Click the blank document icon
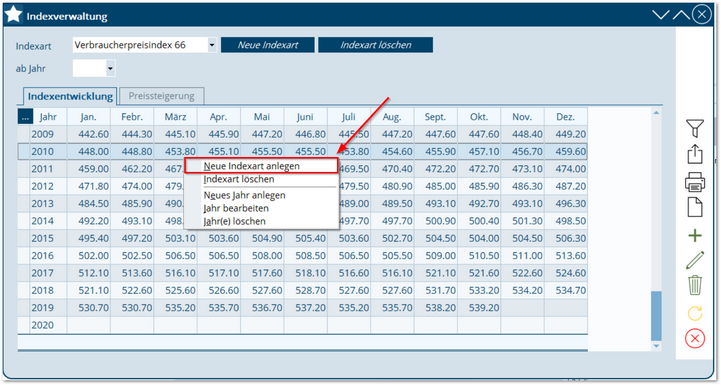The image size is (721, 385). pos(695,207)
